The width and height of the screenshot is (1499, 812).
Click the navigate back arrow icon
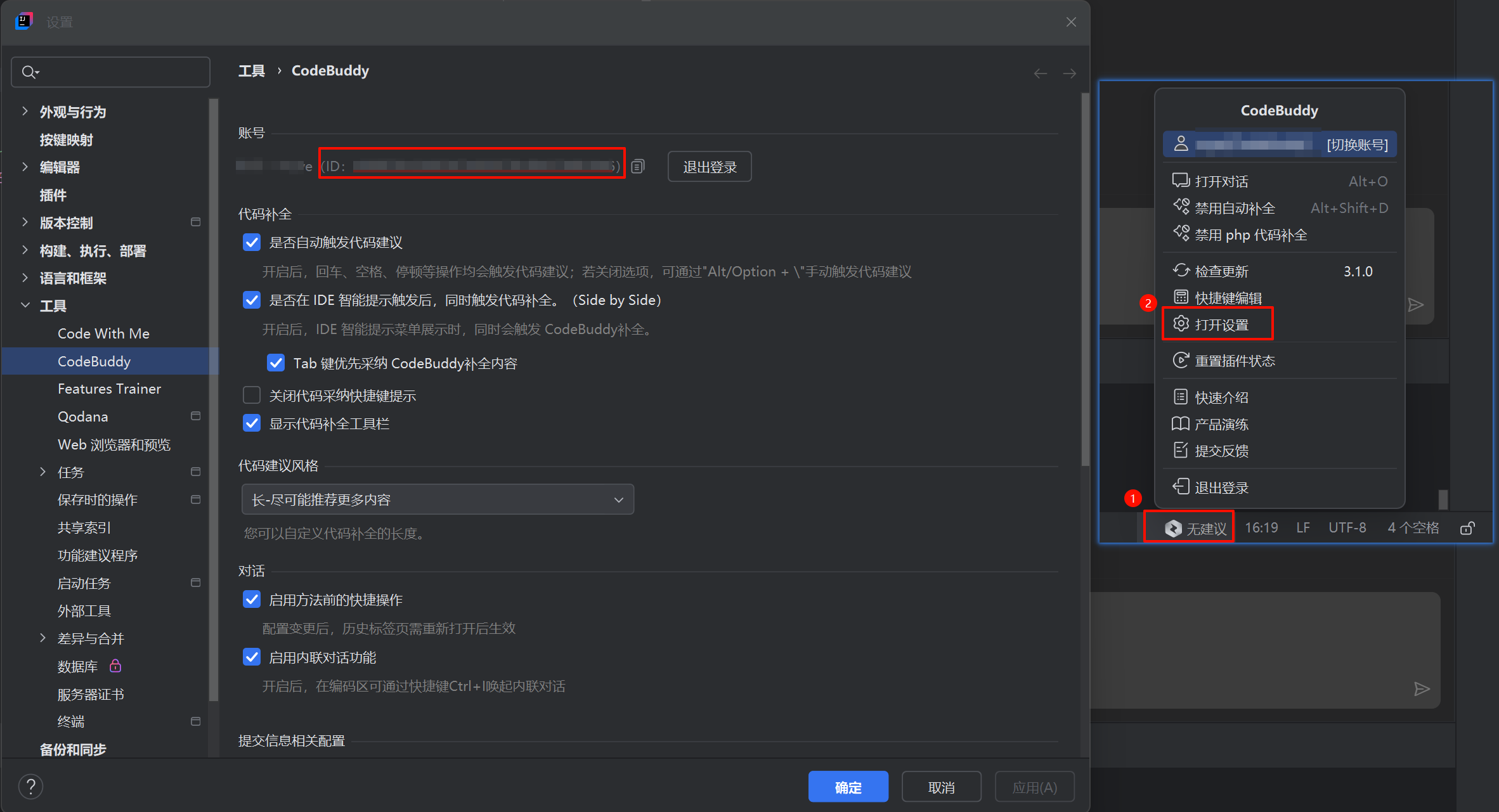coord(1040,74)
